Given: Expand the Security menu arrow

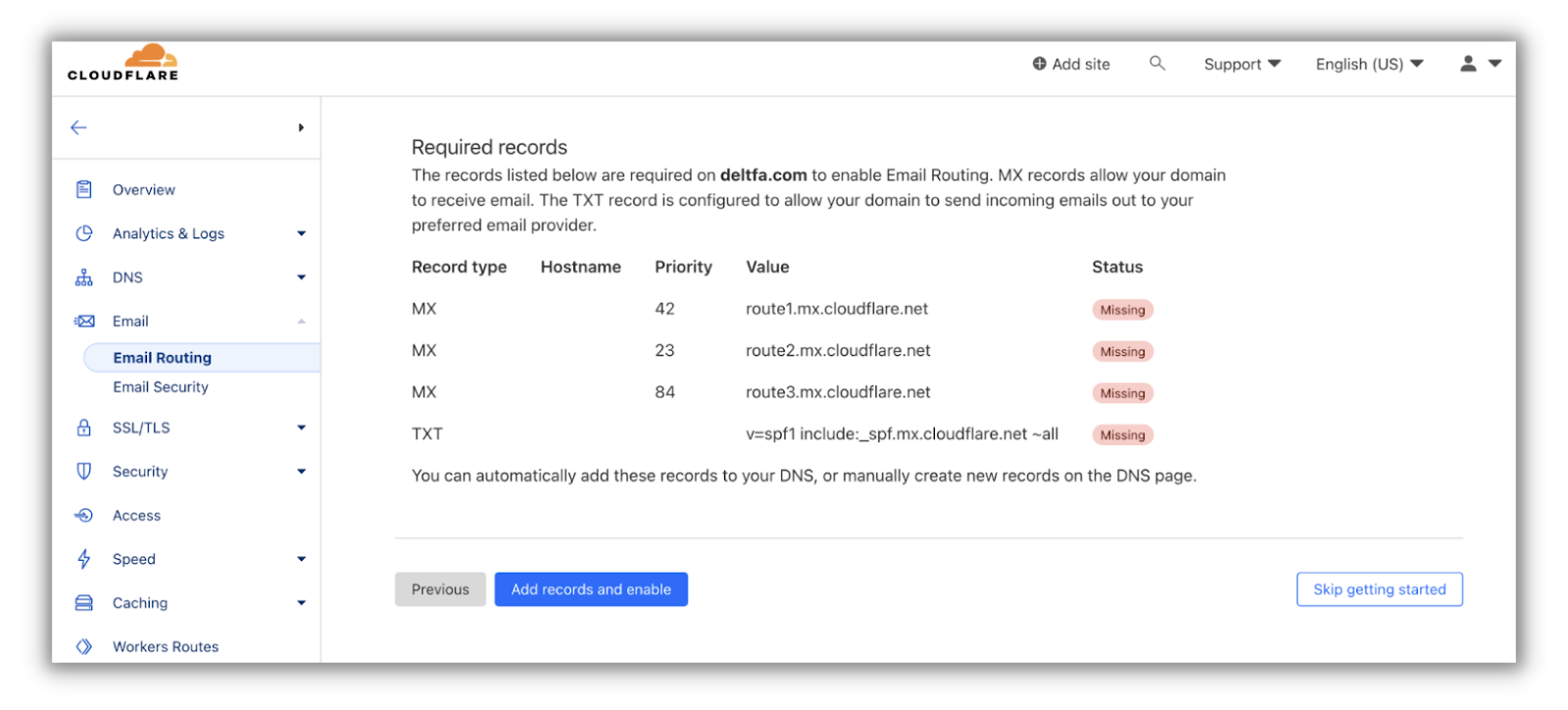Looking at the screenshot, I should coord(301,472).
